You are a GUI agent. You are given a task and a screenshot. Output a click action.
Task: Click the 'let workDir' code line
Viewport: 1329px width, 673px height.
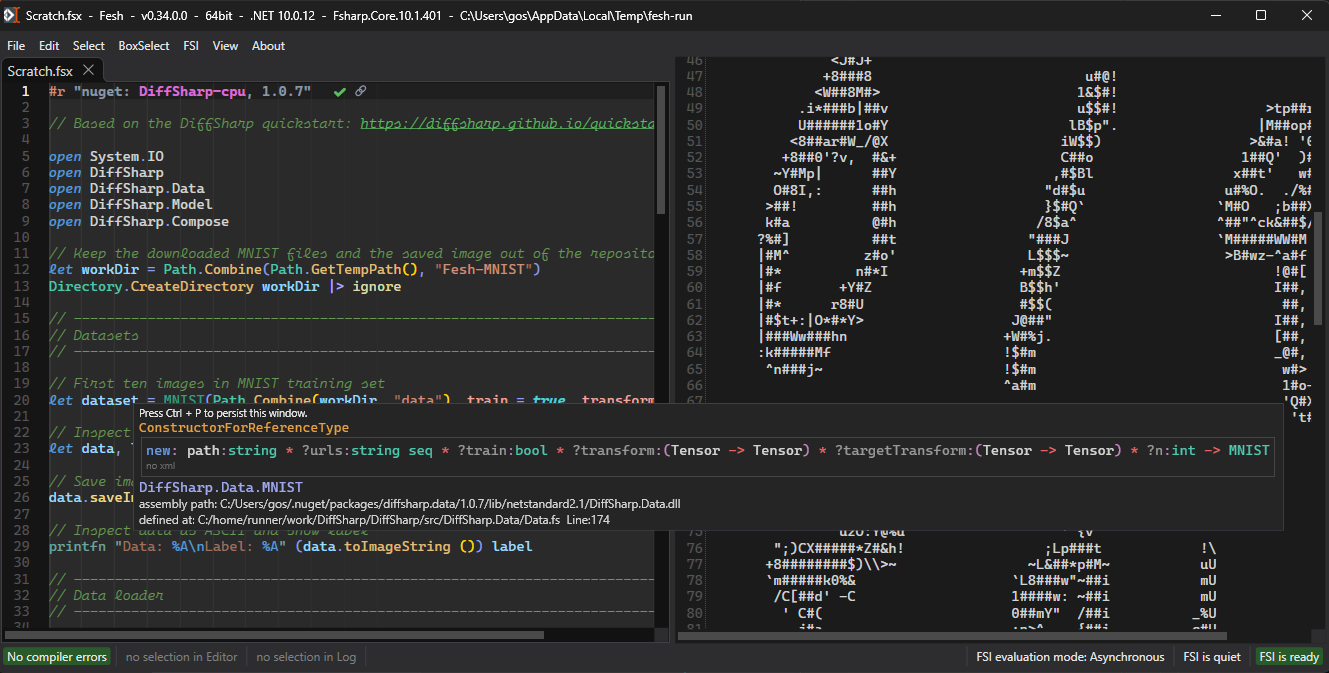coord(294,270)
